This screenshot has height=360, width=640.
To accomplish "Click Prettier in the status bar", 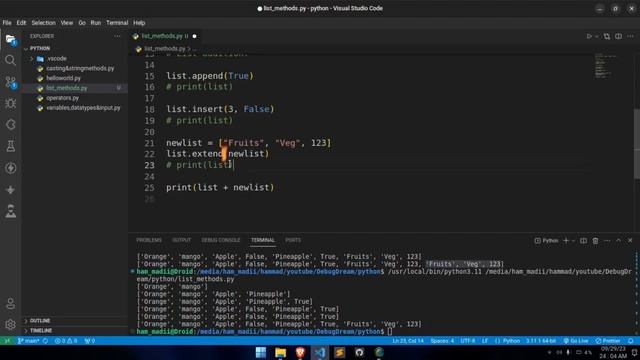I will [608, 341].
